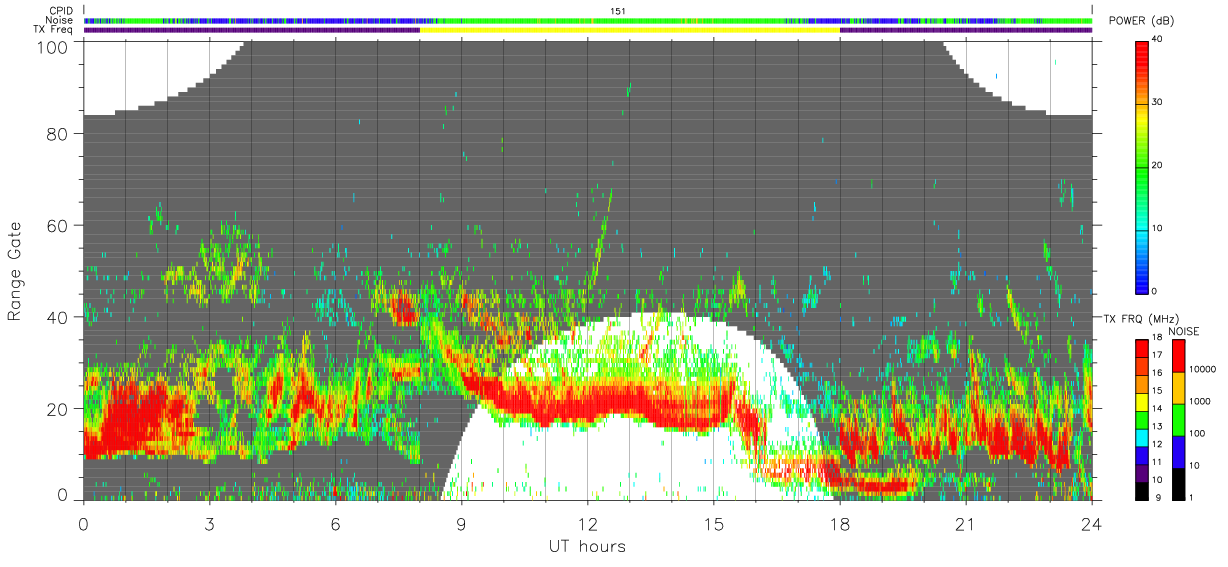This screenshot has height=567, width=1228.
Task: Click the 10000 tick on the NOISE legend
Action: [x=1204, y=369]
